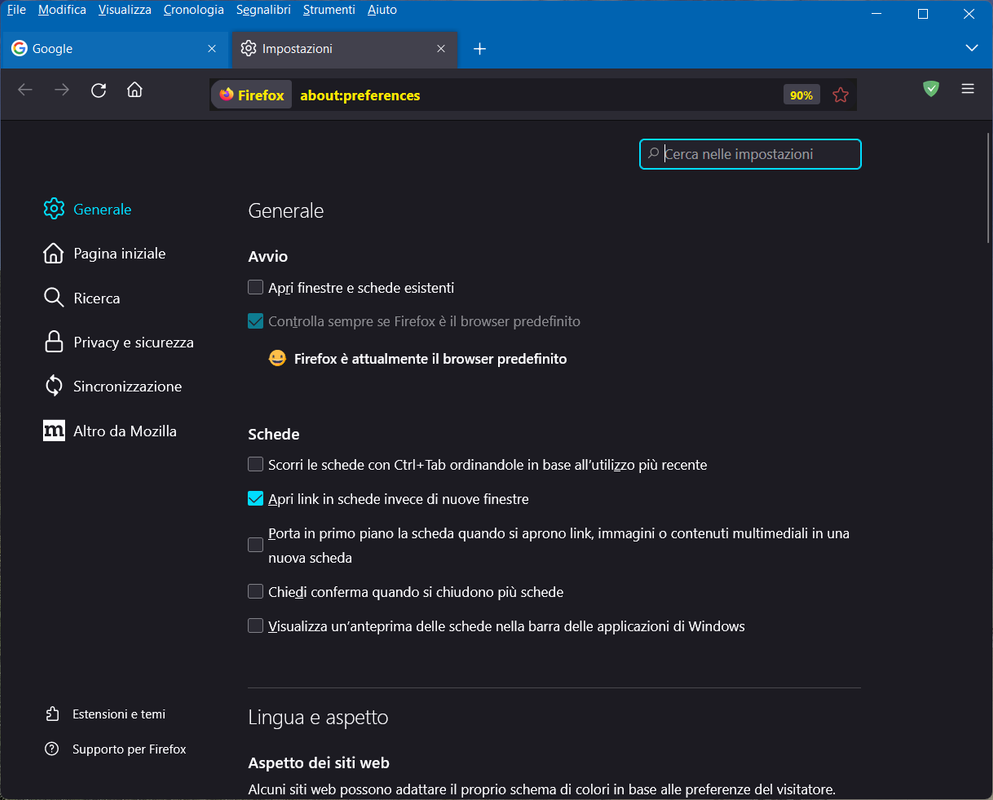Click 'Firefox è attualmente il browser predefinito' text
The width and height of the screenshot is (993, 800).
[x=430, y=359]
